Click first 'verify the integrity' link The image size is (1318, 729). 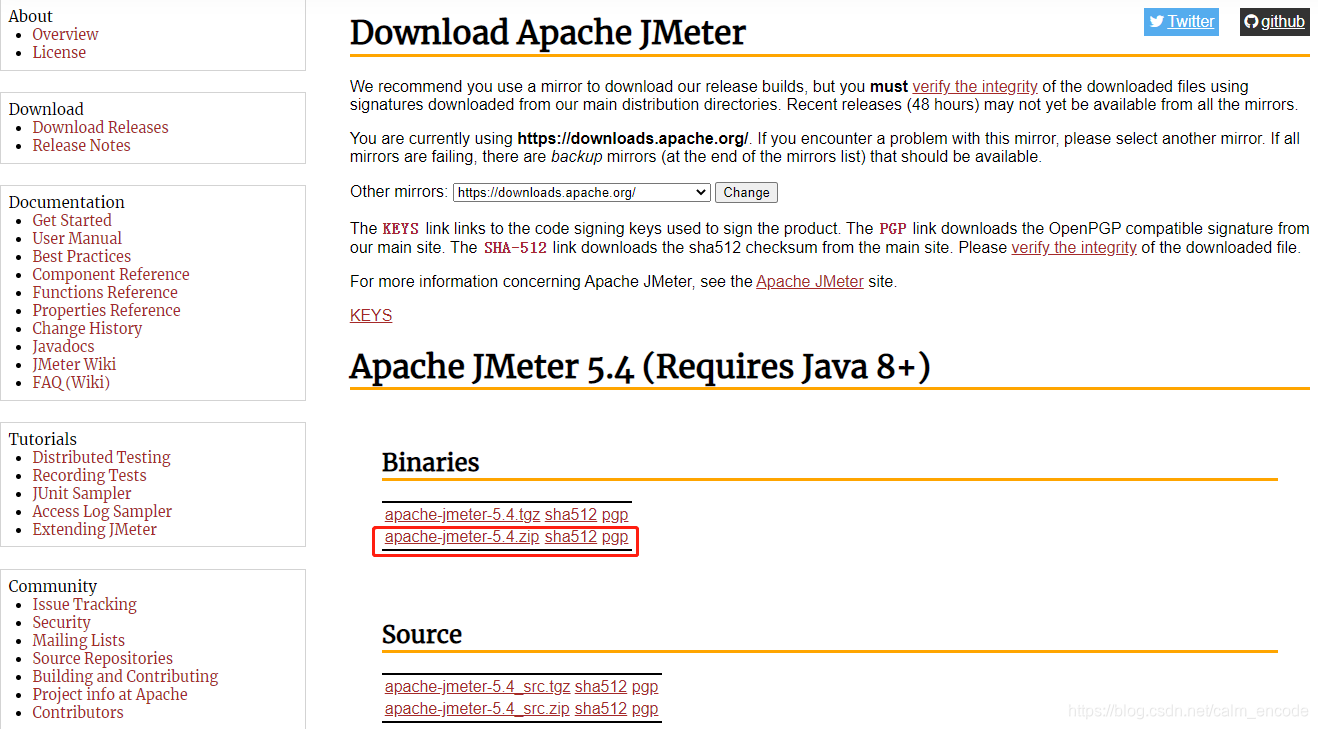pos(975,87)
